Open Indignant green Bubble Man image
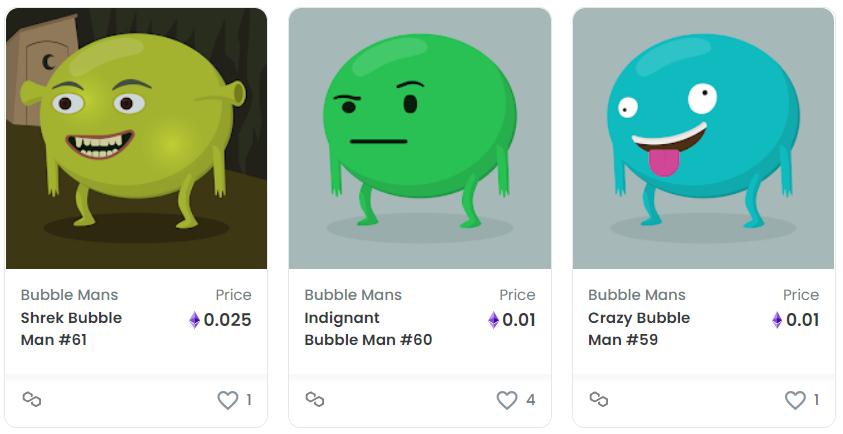The image size is (843, 434). 420,138
